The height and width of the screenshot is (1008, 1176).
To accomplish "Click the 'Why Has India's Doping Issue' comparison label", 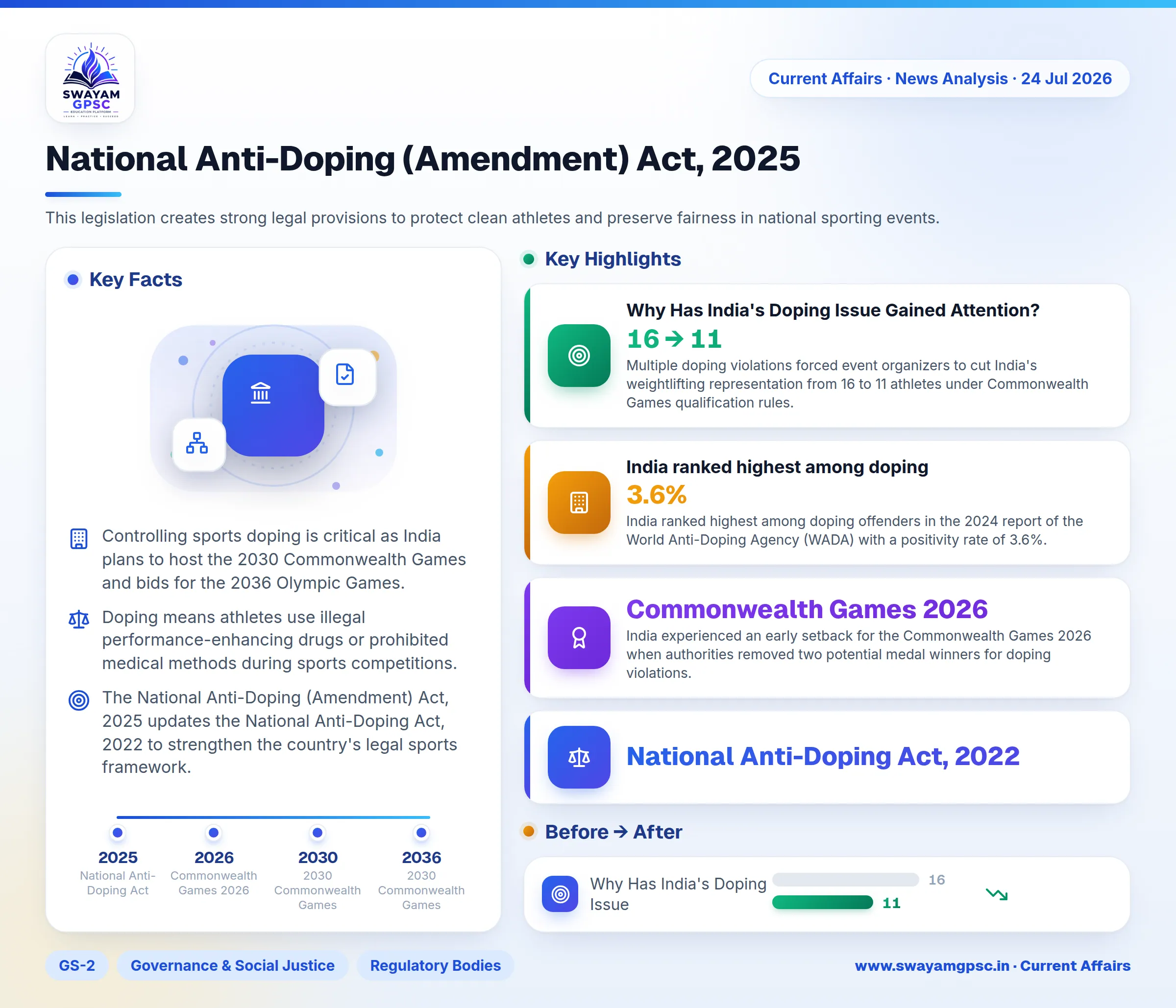I will pyautogui.click(x=678, y=894).
